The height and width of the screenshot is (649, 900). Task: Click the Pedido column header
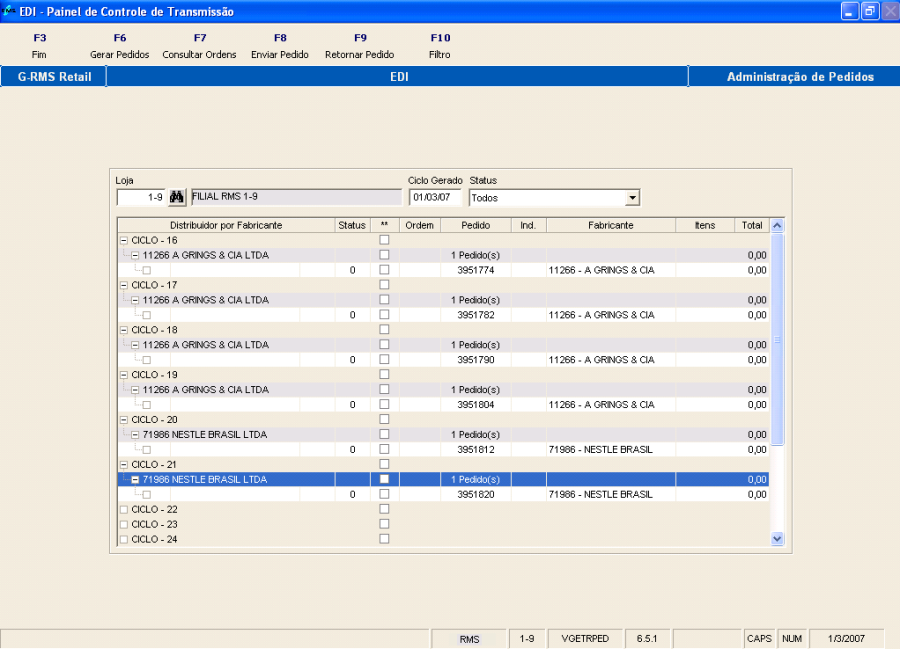[476, 226]
